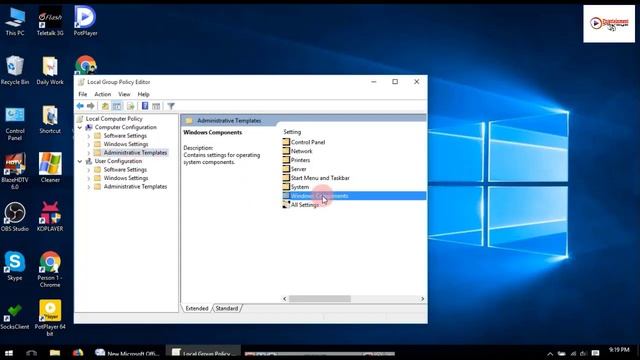Viewport: 640px width, 360px height.
Task: Expand Windows Settings under Computer Configuration
Action: click(x=89, y=144)
